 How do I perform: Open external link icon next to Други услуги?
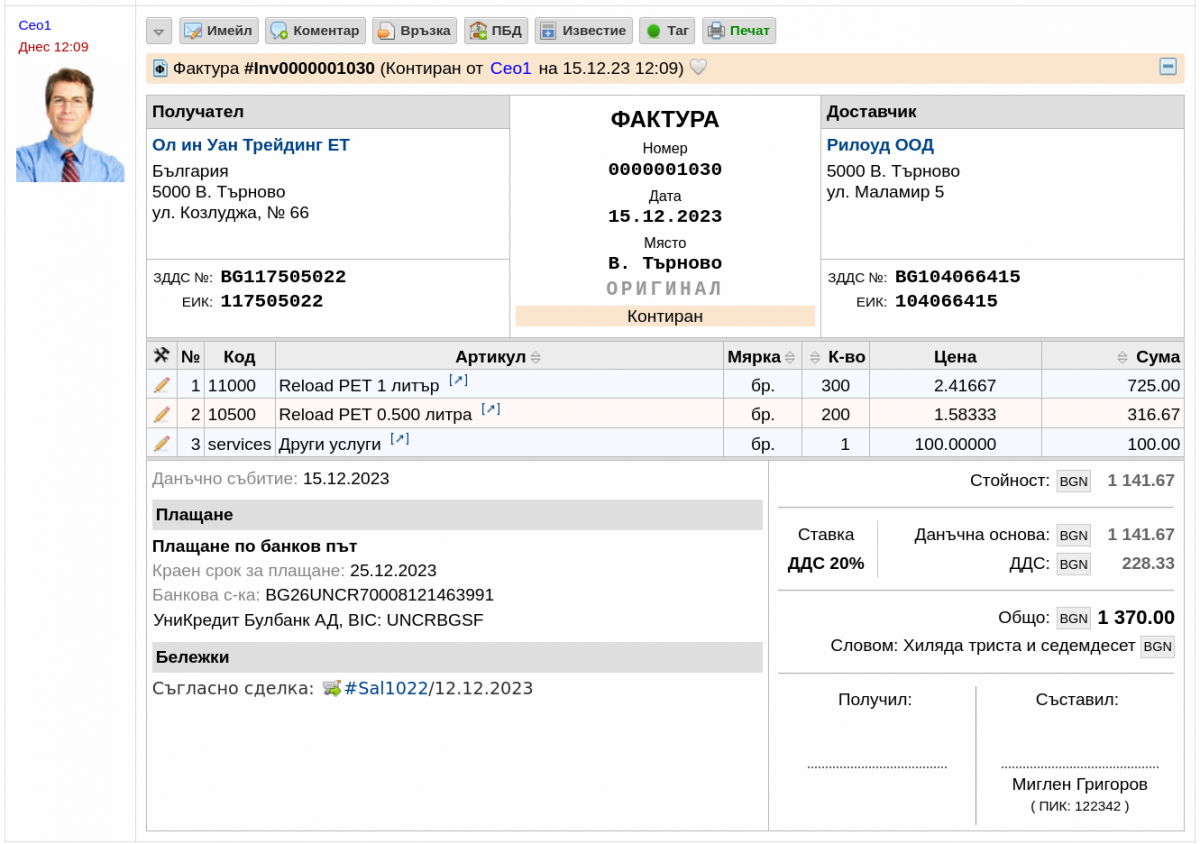coord(400,439)
